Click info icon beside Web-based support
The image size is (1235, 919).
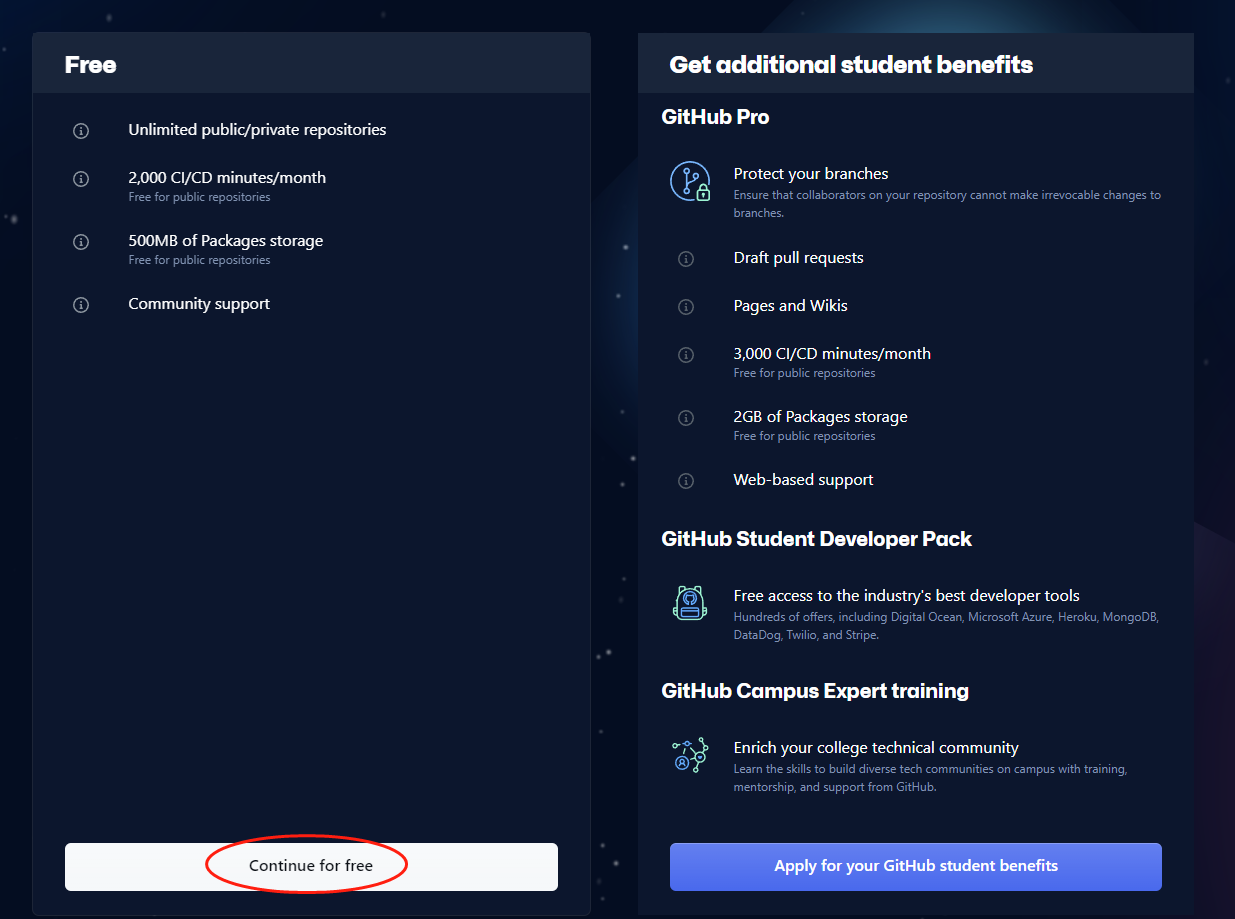pos(686,481)
